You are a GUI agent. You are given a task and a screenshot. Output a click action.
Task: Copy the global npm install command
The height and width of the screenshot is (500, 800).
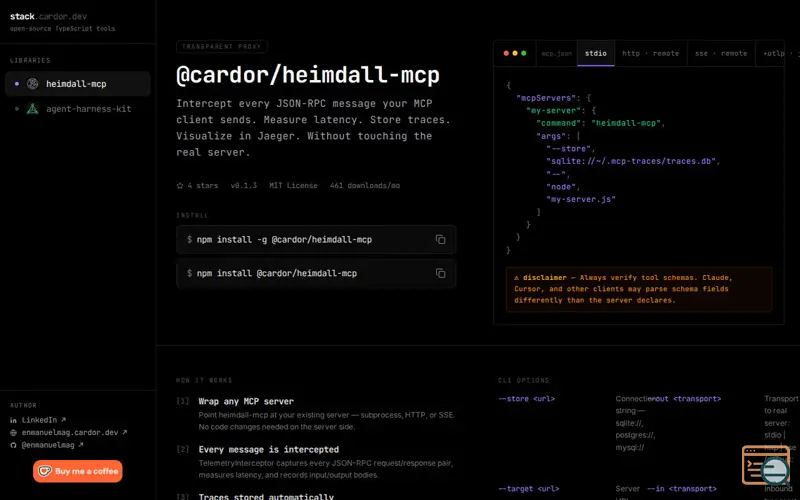pyautogui.click(x=440, y=239)
